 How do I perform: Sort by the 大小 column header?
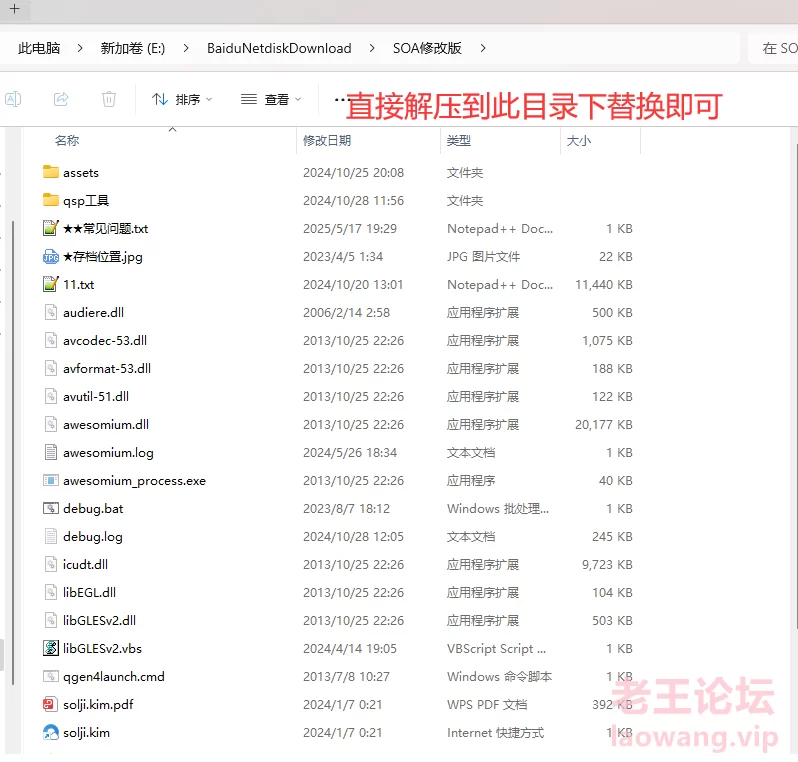[x=579, y=140]
